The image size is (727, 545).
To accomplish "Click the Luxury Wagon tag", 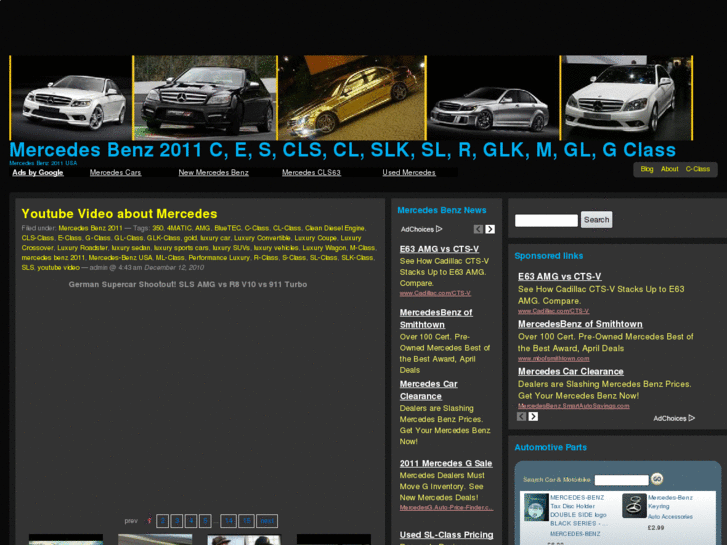I will (x=324, y=248).
